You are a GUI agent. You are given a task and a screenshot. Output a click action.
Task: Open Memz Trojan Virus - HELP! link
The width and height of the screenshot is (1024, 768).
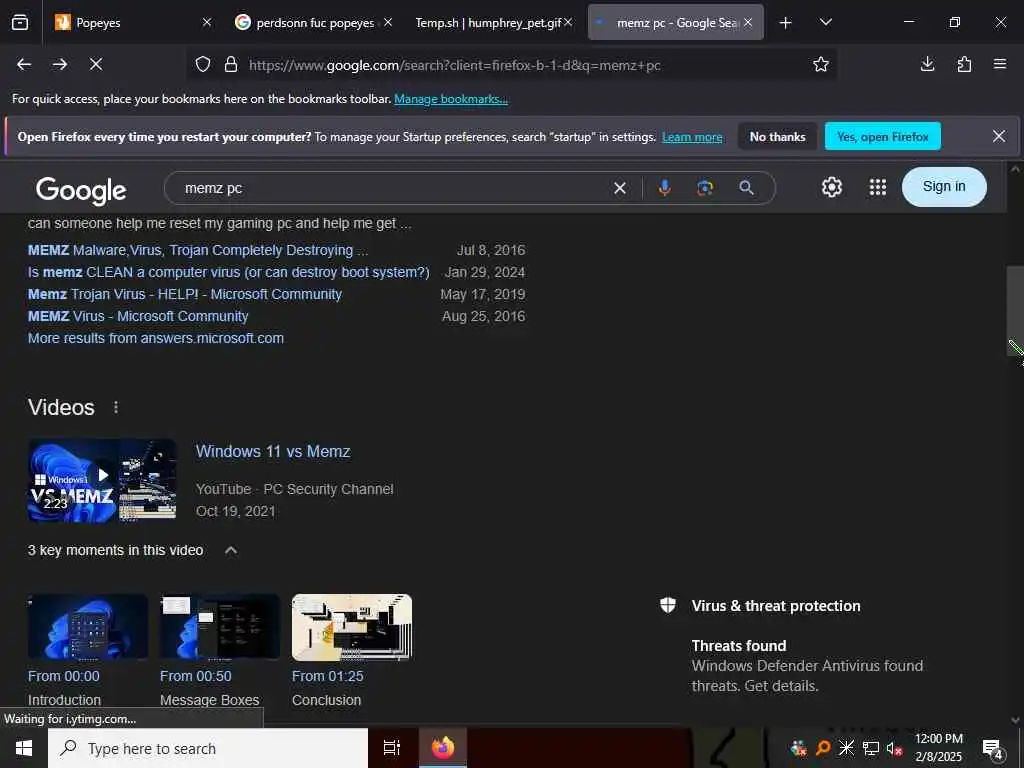185,295
